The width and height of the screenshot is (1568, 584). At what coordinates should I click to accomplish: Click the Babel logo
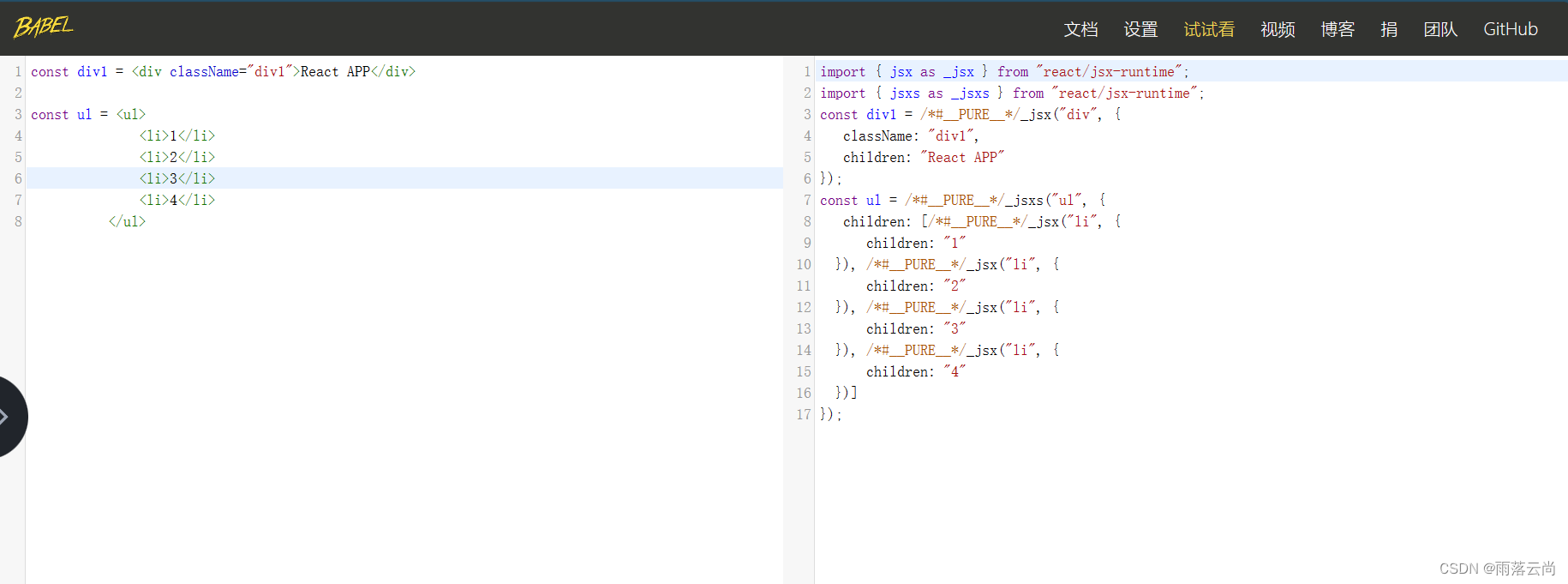pos(43,27)
